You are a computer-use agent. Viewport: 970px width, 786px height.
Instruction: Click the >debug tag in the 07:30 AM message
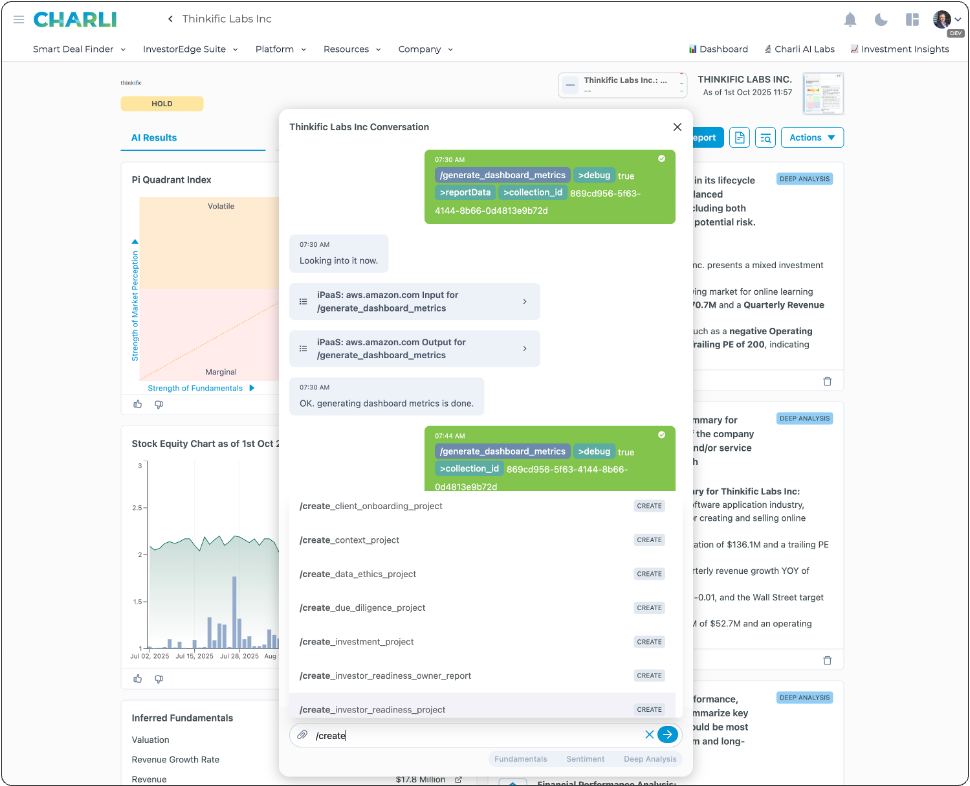[x=594, y=175]
